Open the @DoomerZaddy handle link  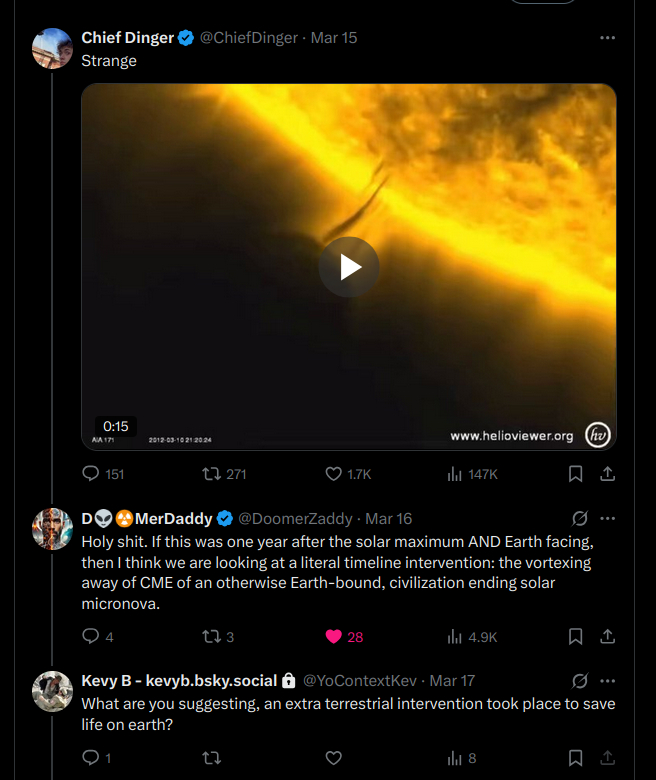pos(297,519)
